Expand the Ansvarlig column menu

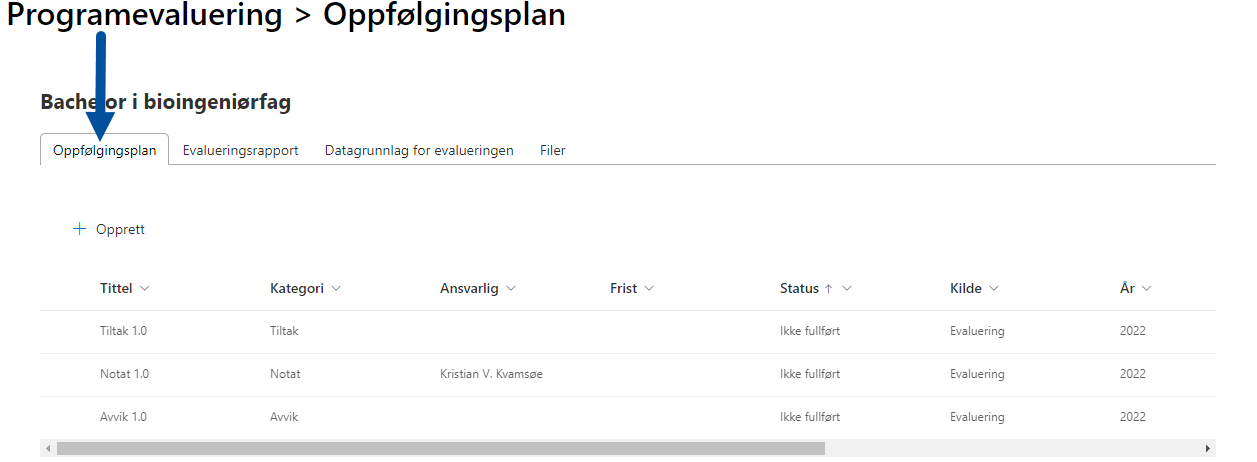(x=511, y=289)
